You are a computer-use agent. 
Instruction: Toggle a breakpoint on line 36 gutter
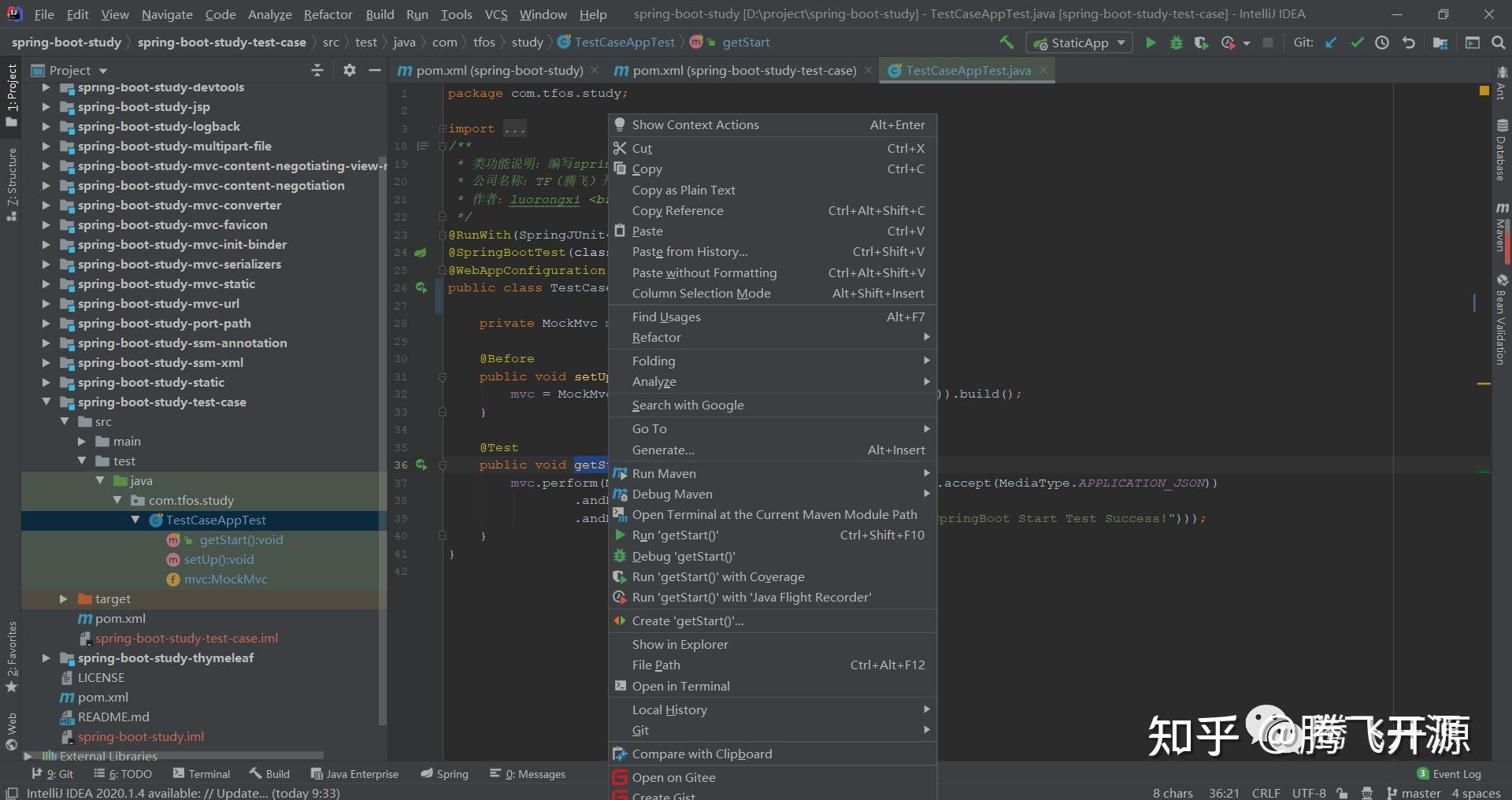(x=435, y=465)
